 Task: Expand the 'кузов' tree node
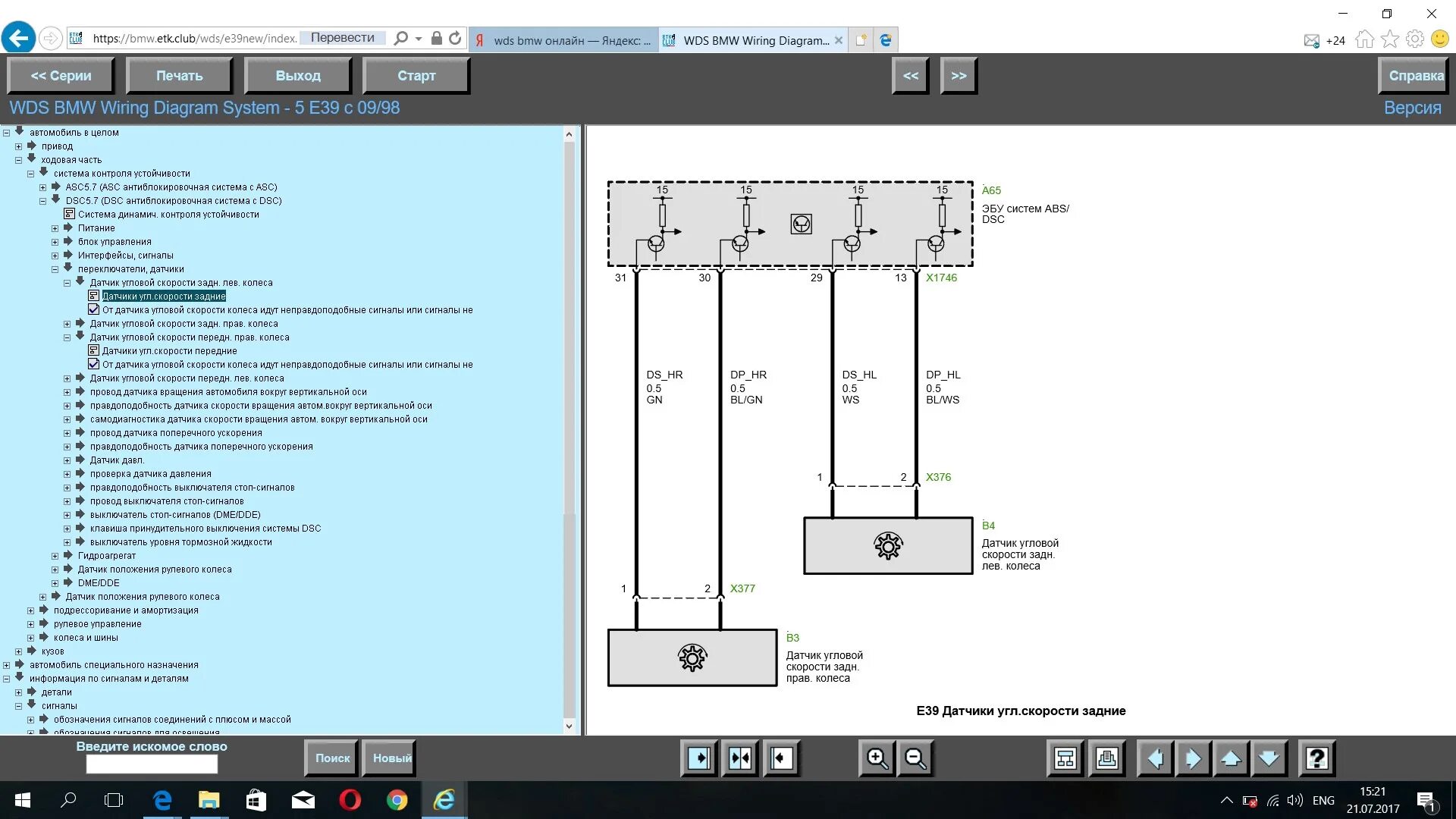click(x=19, y=651)
